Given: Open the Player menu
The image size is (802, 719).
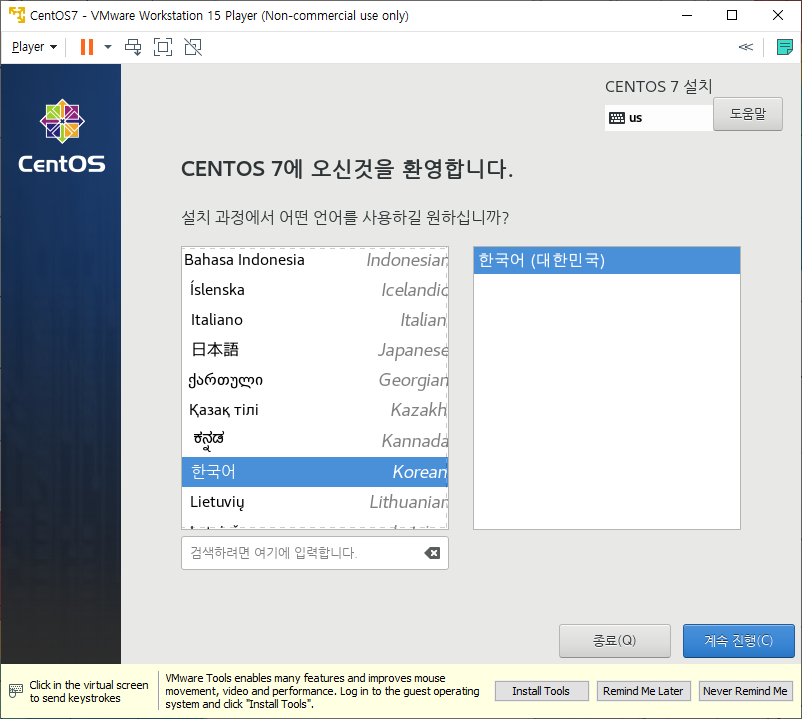Looking at the screenshot, I should point(34,47).
